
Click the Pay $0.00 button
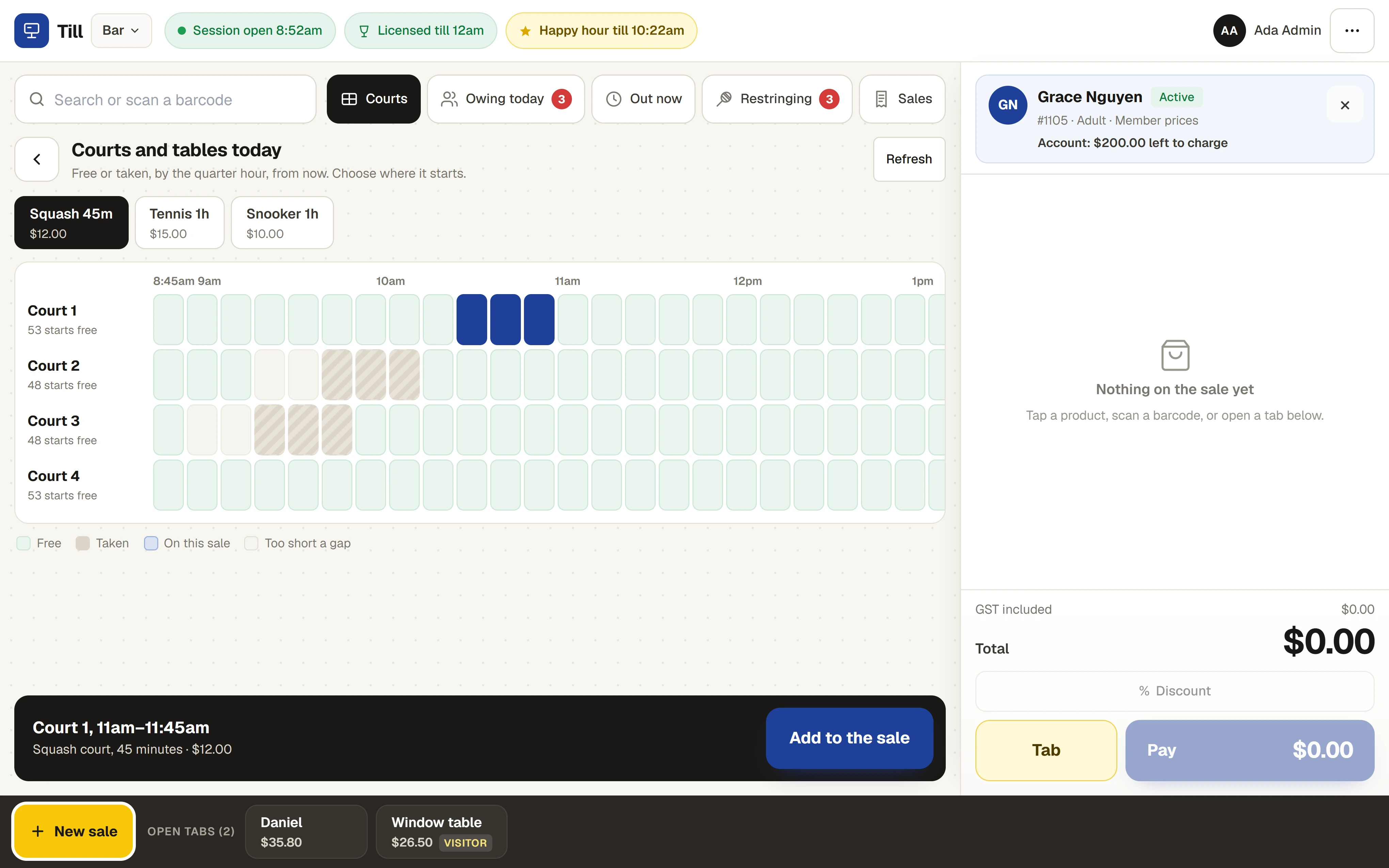click(1249, 750)
